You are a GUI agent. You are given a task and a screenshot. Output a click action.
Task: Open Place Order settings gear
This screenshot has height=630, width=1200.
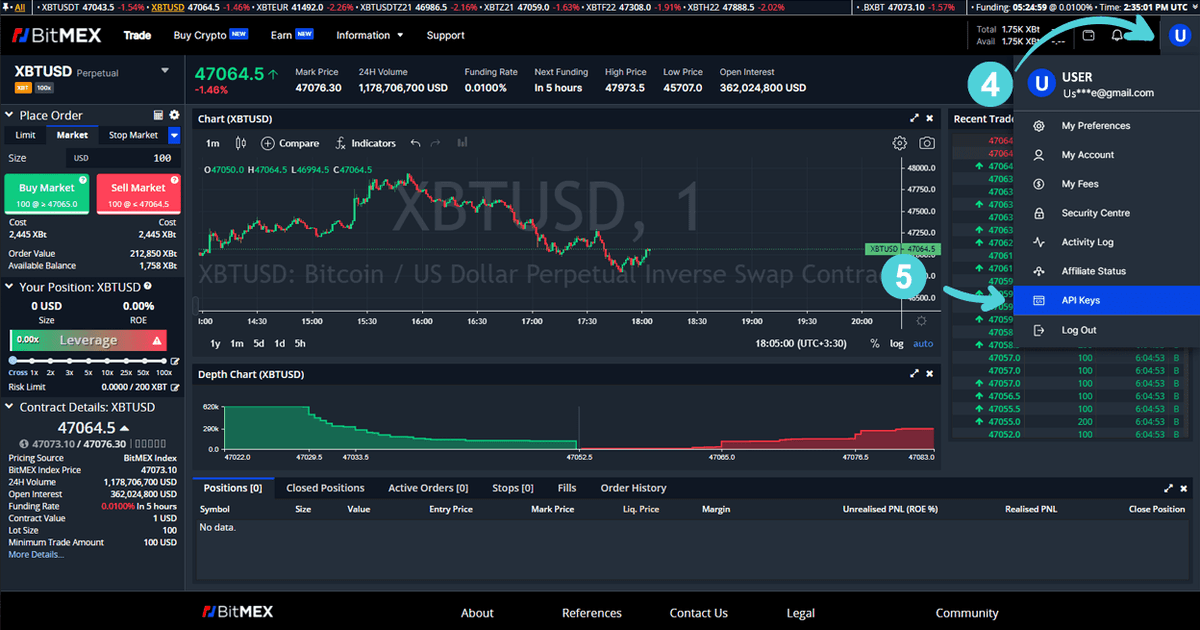(174, 115)
